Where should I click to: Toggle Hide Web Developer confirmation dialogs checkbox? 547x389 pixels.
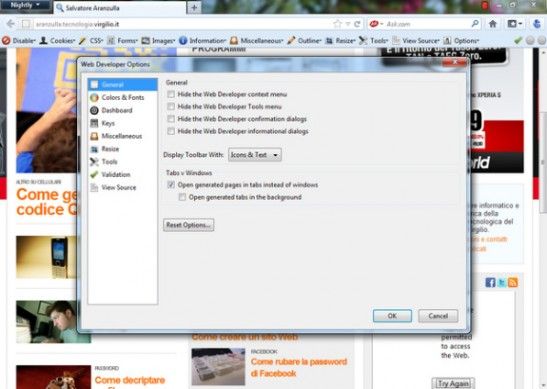171,119
